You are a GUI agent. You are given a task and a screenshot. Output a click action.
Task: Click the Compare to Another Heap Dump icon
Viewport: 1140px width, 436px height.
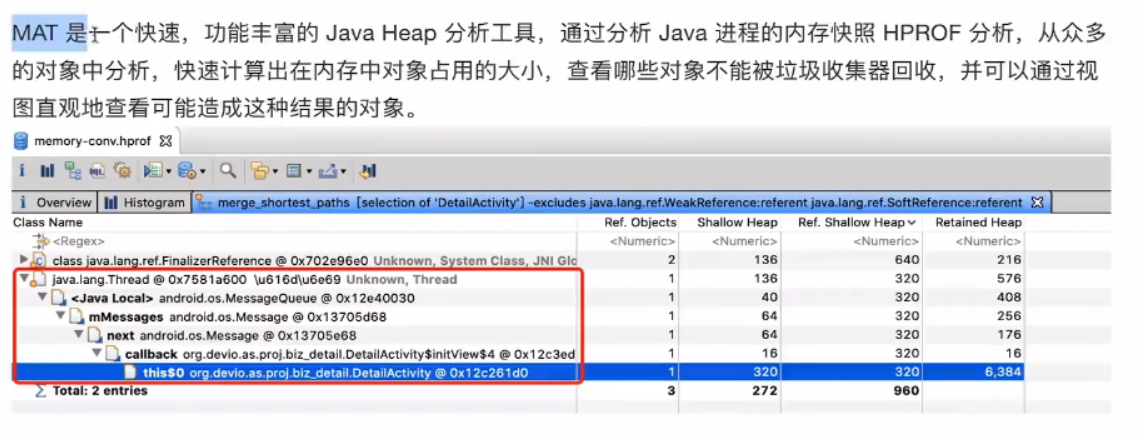368,171
